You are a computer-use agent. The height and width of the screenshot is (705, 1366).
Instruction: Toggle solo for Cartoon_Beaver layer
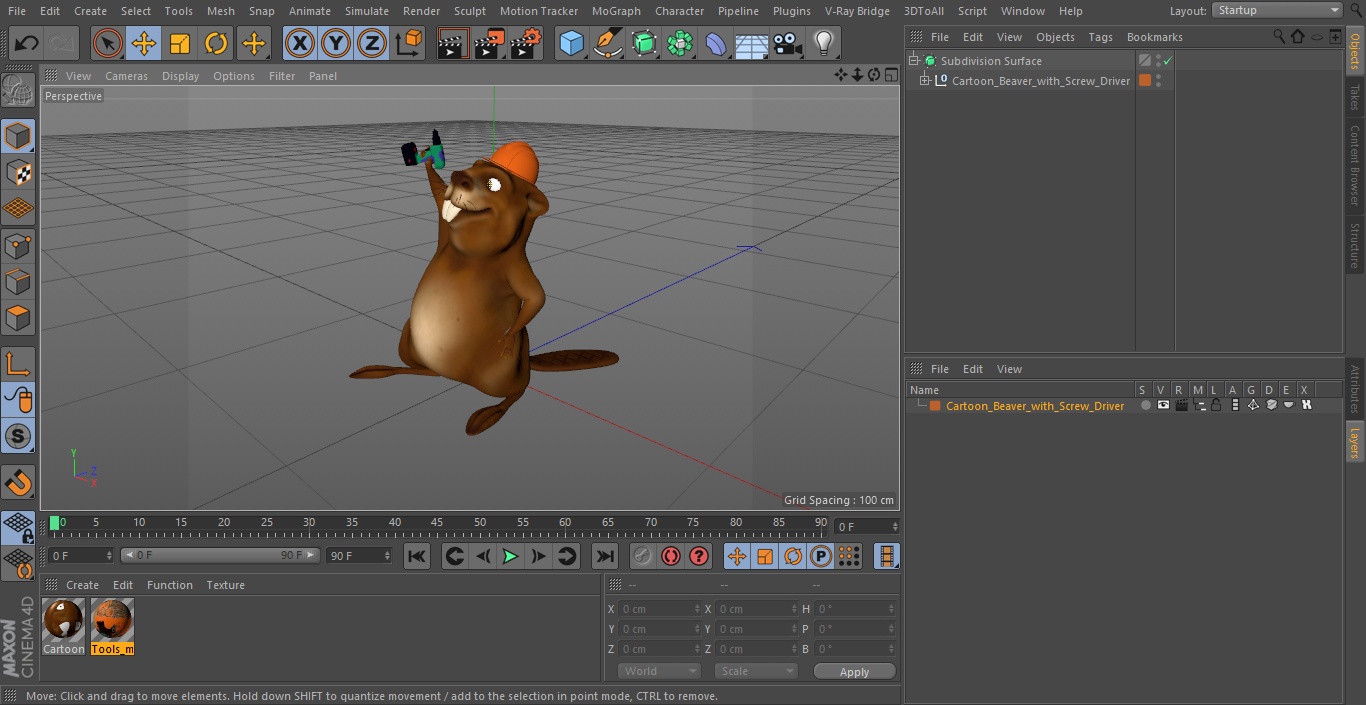1146,405
